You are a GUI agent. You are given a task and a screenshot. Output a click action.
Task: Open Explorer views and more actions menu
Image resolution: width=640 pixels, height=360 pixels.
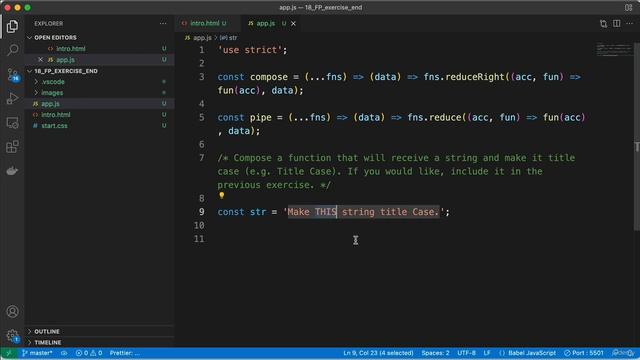pyautogui.click(x=163, y=24)
